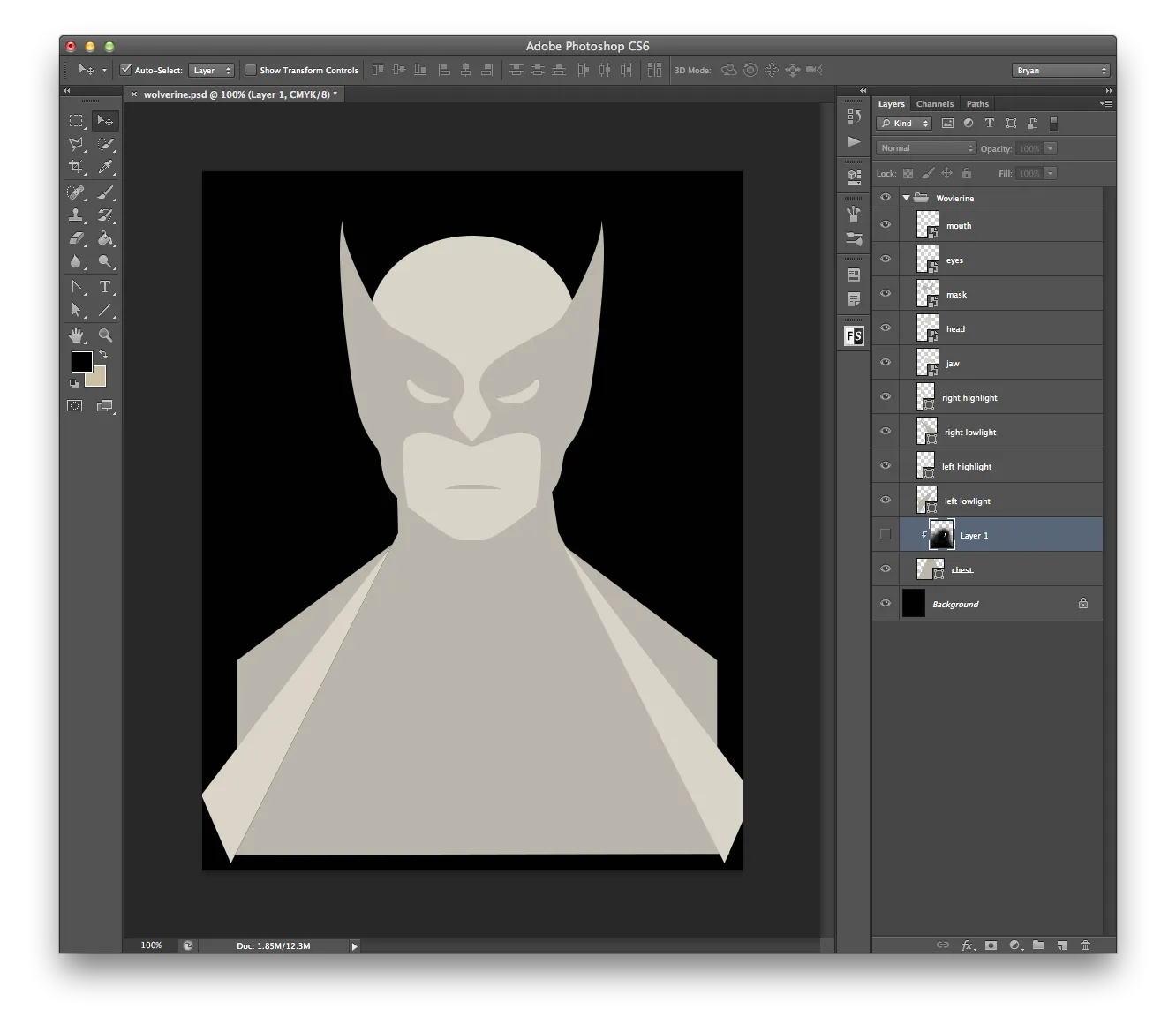The height and width of the screenshot is (1032, 1176).
Task: Click the zoom percentage field in the status bar
Action: [x=151, y=945]
